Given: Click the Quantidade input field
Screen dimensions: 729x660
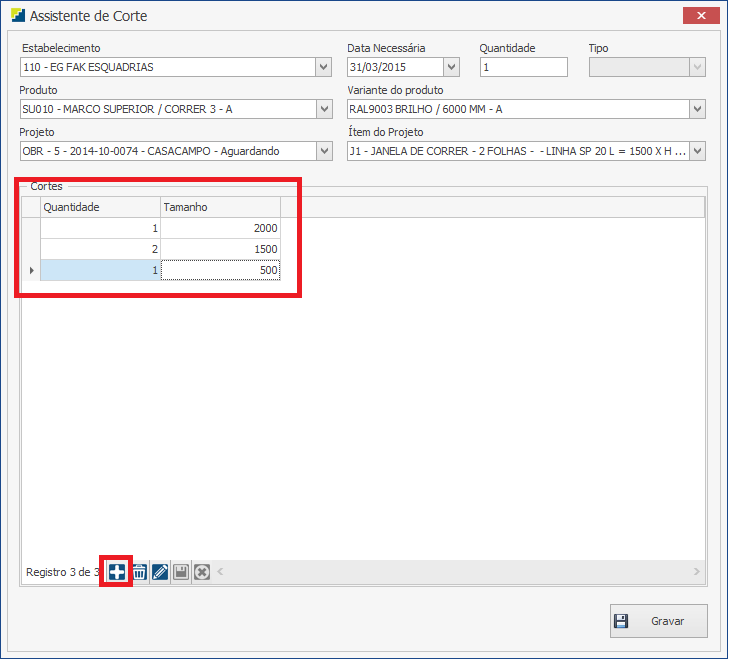Looking at the screenshot, I should coord(523,67).
